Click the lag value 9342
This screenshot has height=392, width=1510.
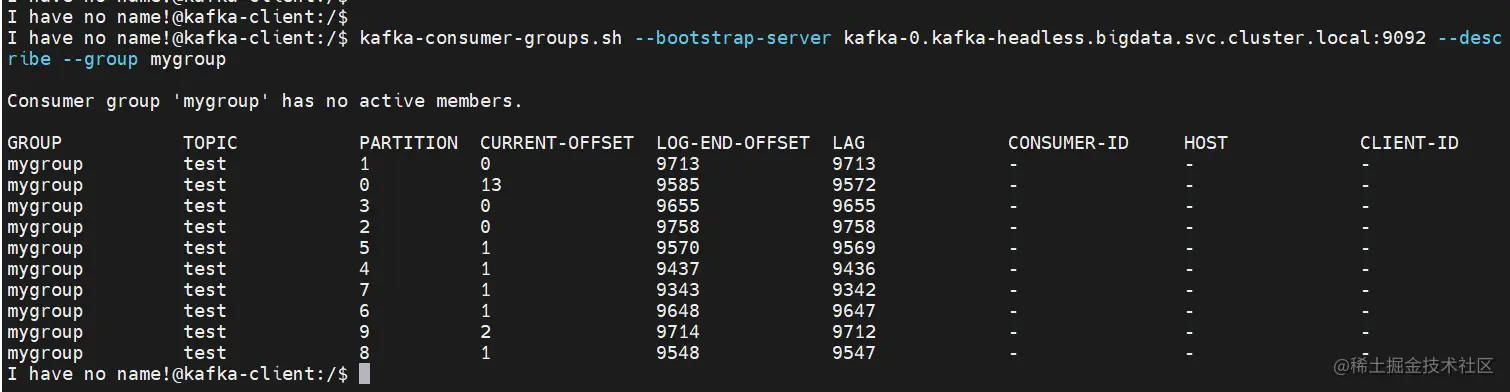[854, 290]
